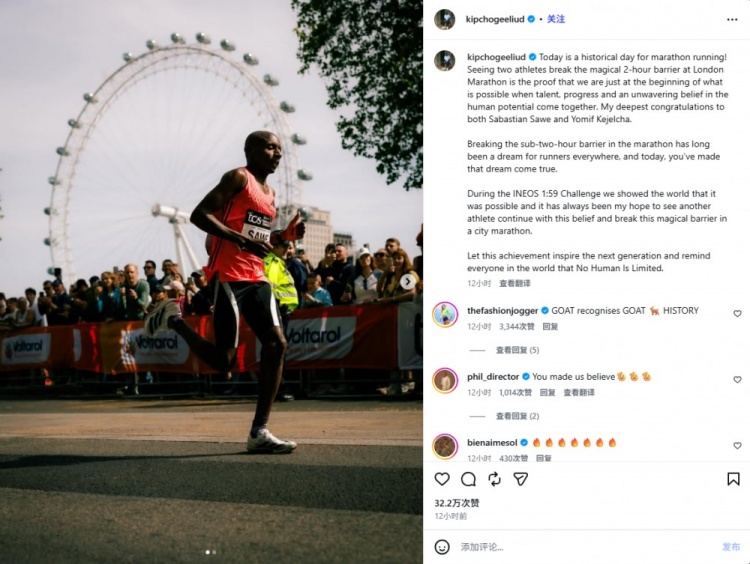This screenshot has height=564, width=750.
Task: Open the three-dot more options menu
Action: [732, 20]
